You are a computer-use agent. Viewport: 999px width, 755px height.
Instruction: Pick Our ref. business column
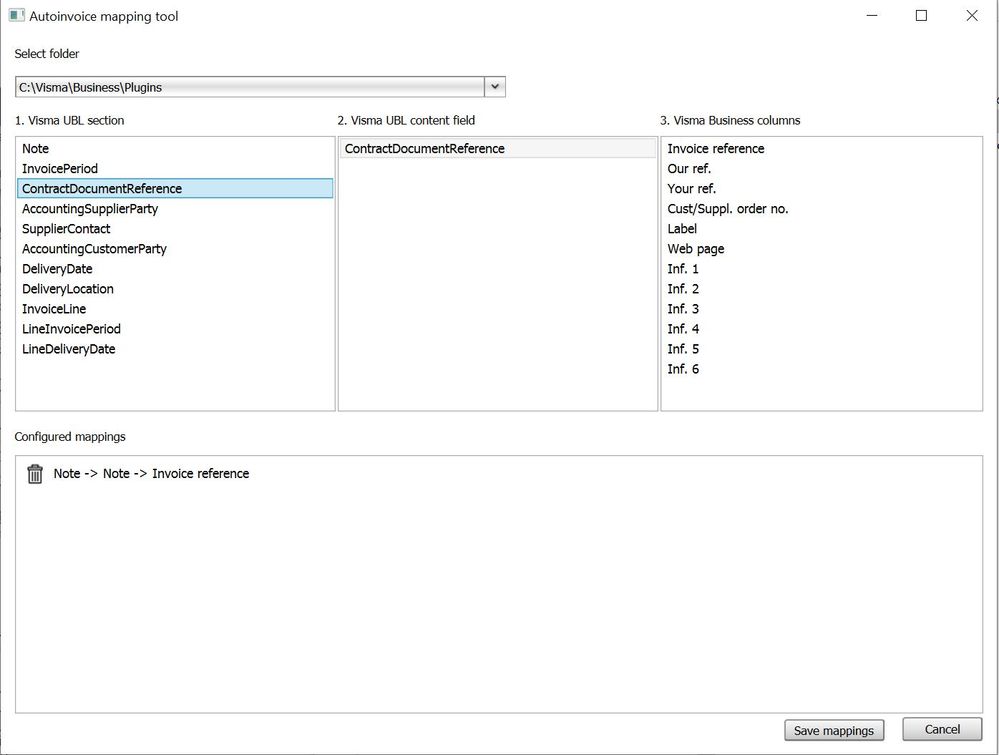[821, 168]
